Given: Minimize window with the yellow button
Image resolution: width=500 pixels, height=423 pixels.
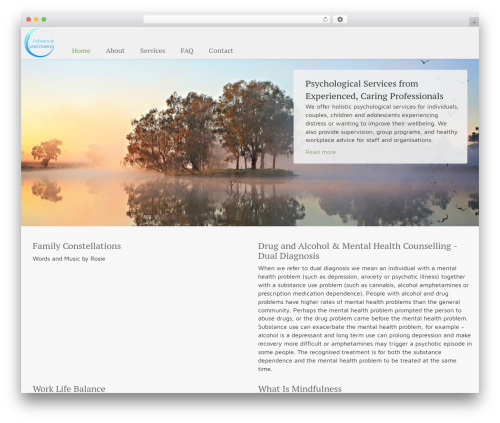Looking at the screenshot, I should click(36, 19).
